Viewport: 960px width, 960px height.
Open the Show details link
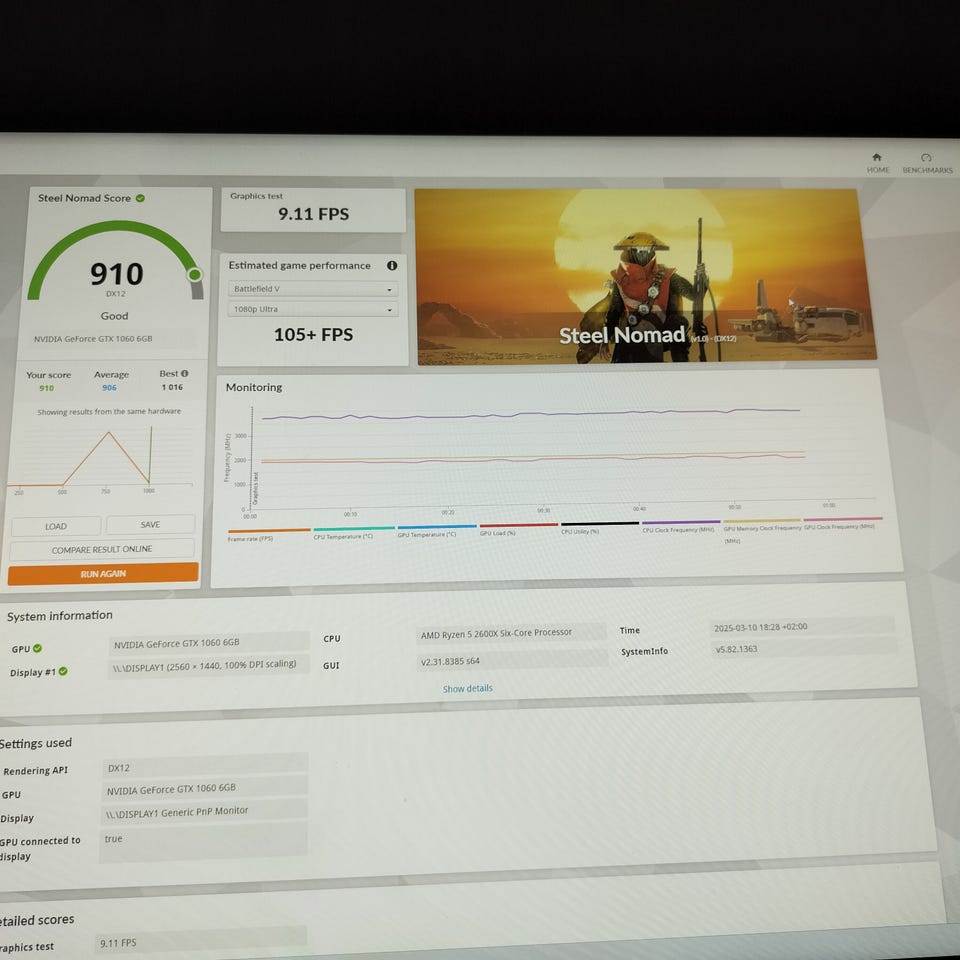(468, 689)
